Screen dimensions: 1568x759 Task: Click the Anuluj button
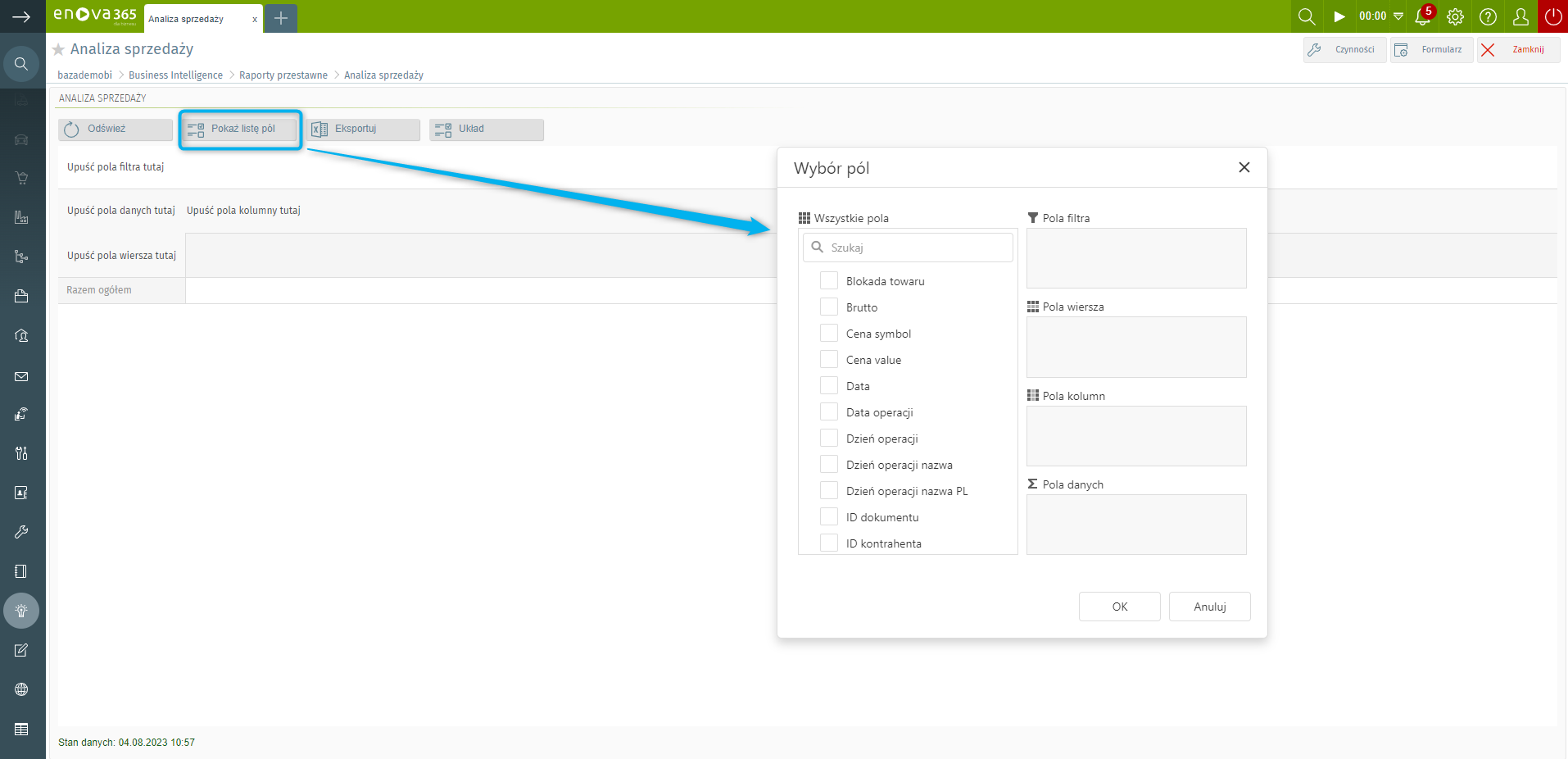pyautogui.click(x=1209, y=607)
